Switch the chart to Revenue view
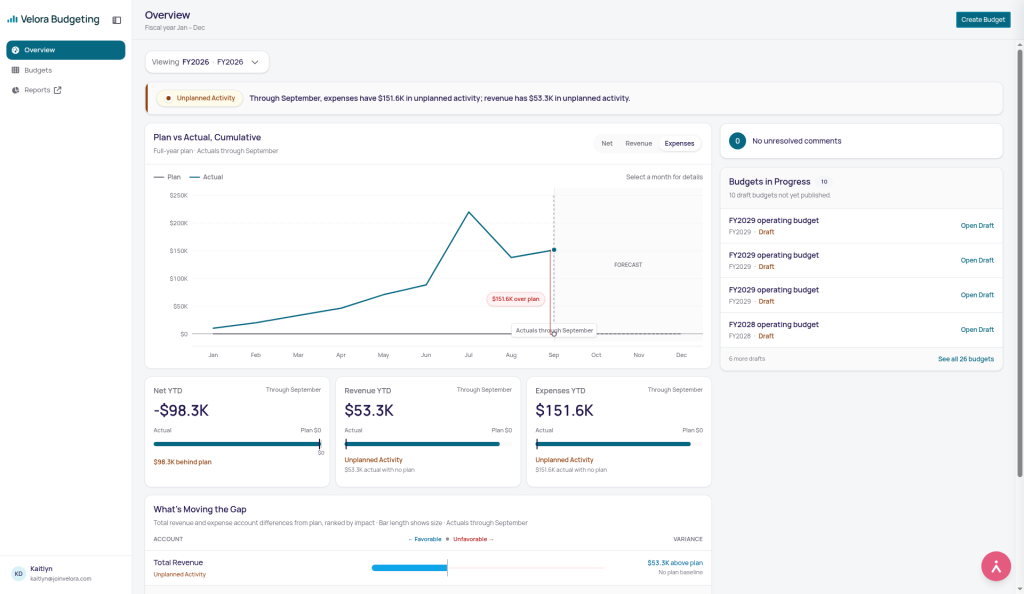1024x594 pixels. point(638,144)
